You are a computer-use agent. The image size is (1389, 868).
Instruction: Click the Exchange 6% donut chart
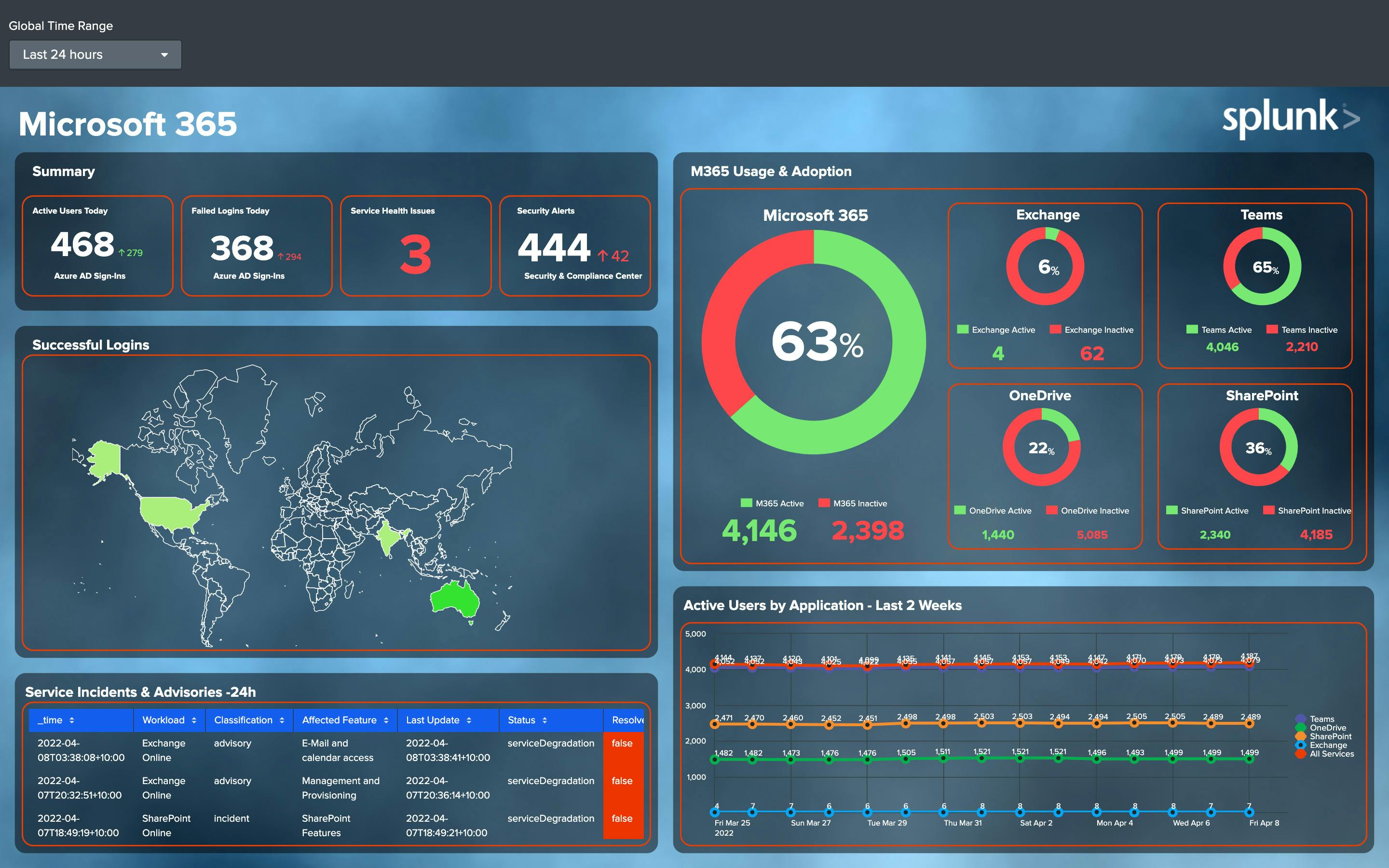click(1045, 266)
